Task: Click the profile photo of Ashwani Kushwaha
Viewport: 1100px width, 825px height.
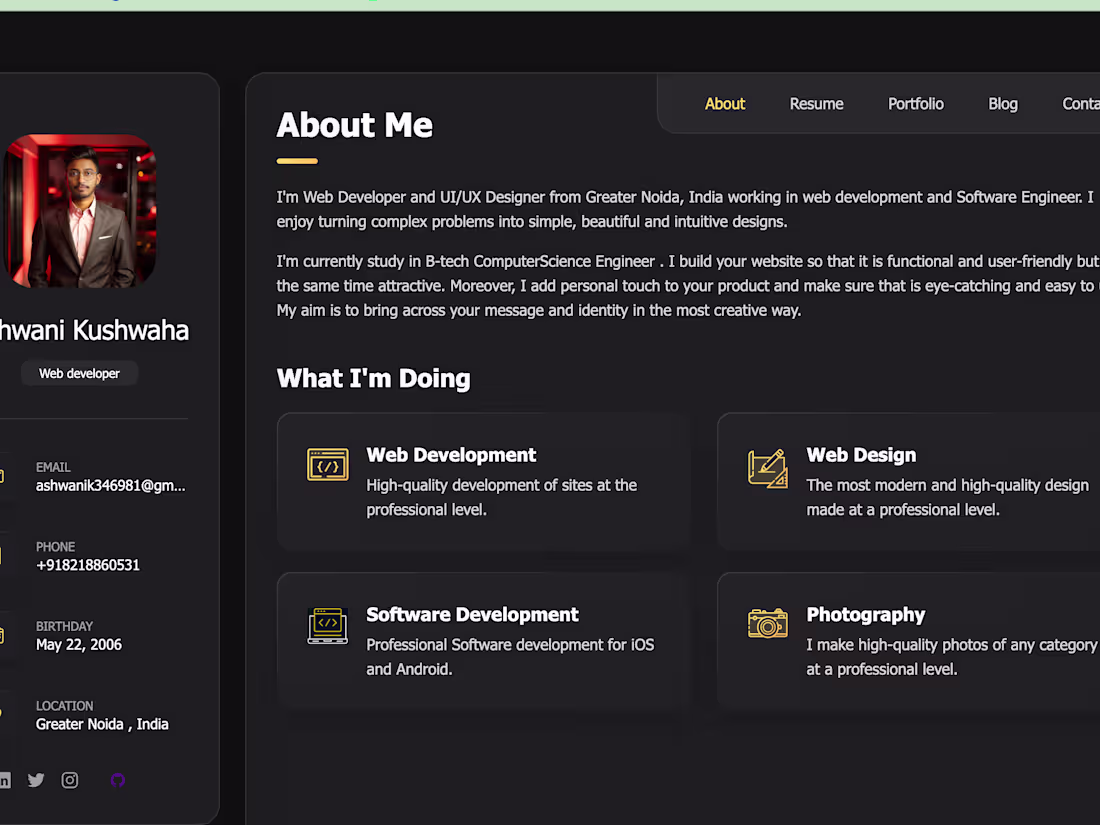Action: point(80,212)
